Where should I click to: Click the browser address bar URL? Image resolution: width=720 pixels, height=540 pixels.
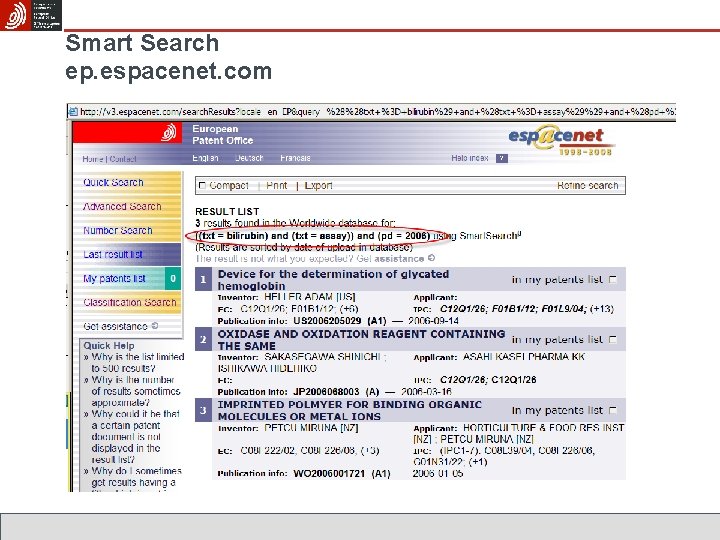point(377,112)
